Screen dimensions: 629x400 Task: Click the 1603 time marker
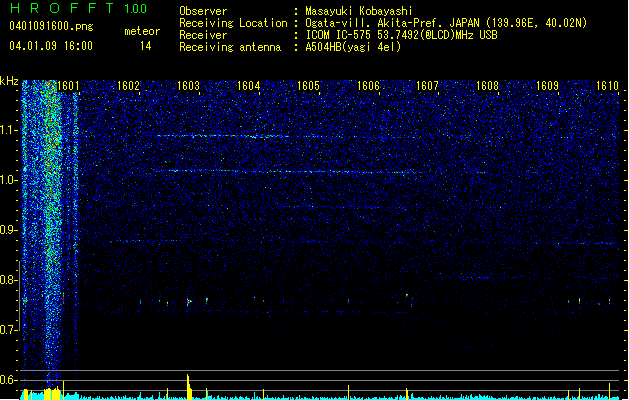coord(188,85)
